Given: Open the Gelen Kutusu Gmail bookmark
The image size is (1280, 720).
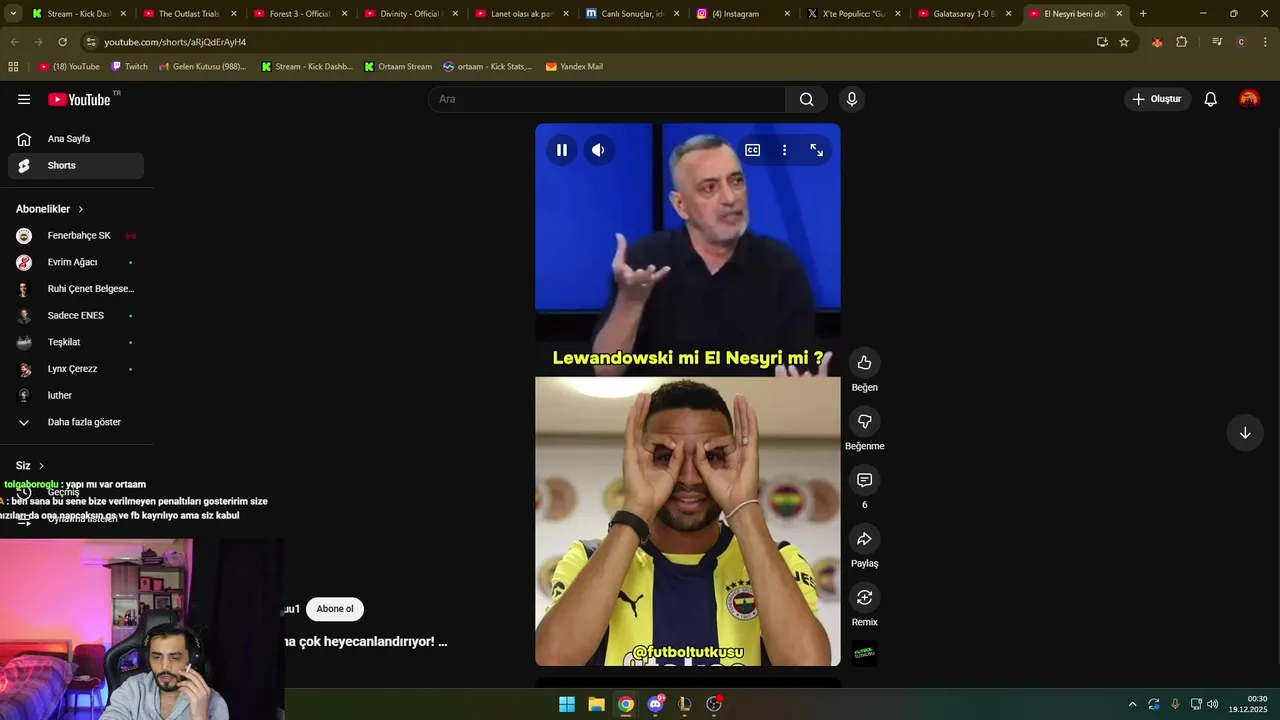Looking at the screenshot, I should 203,67.
